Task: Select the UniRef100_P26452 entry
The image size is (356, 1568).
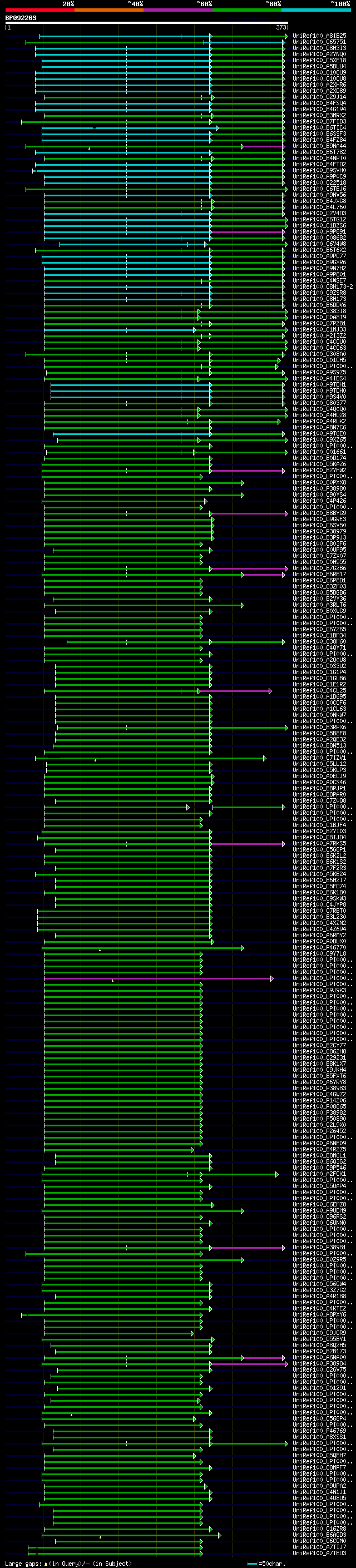Action: pyautogui.click(x=319, y=1130)
